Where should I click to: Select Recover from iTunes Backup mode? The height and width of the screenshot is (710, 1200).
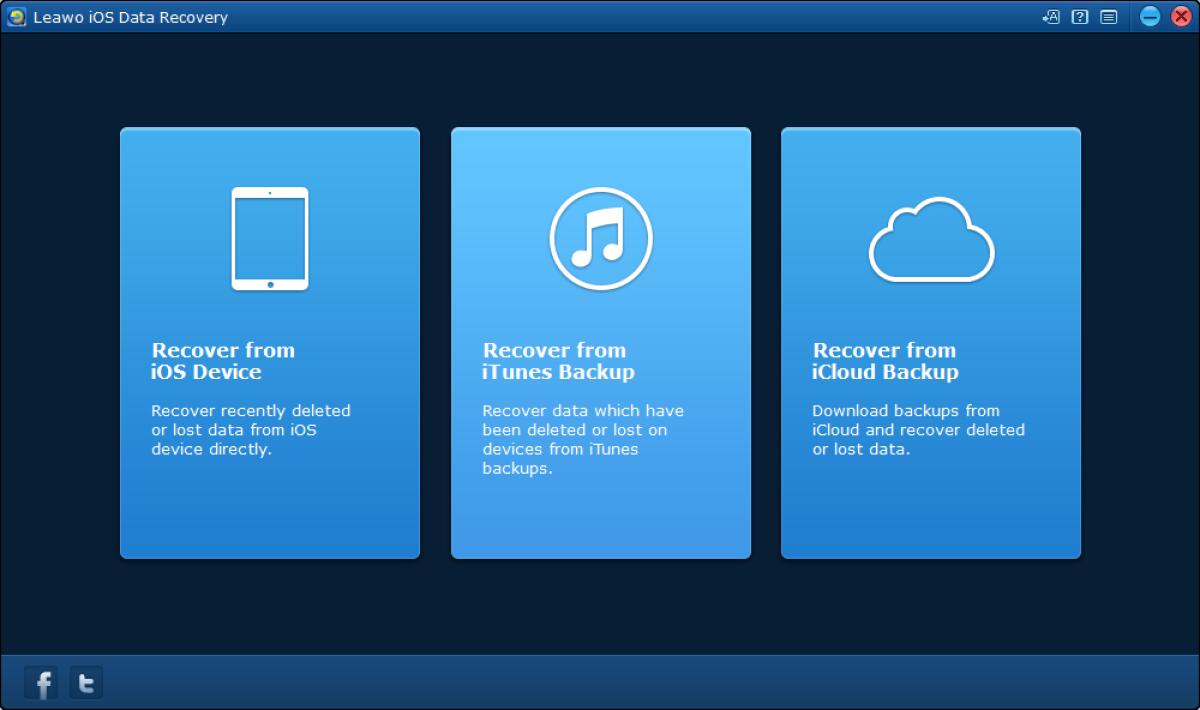[x=600, y=341]
